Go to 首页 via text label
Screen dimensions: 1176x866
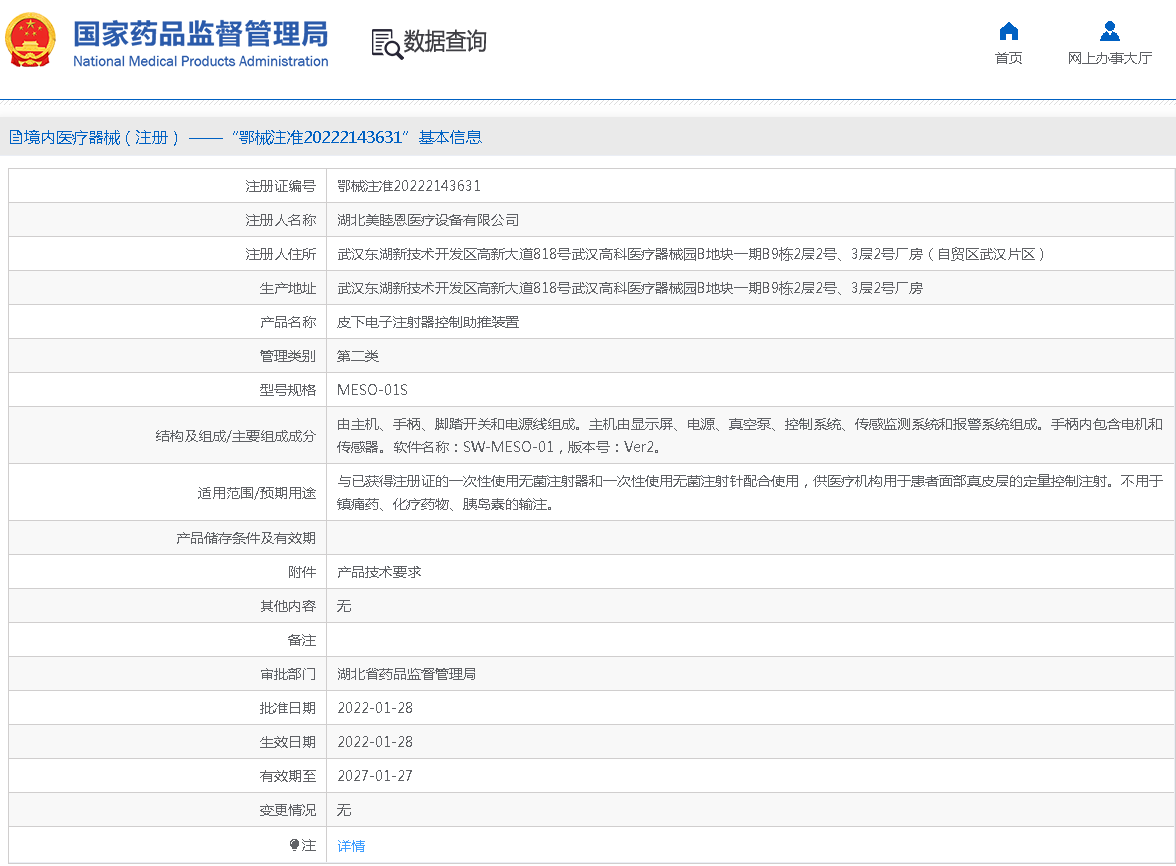(1008, 58)
